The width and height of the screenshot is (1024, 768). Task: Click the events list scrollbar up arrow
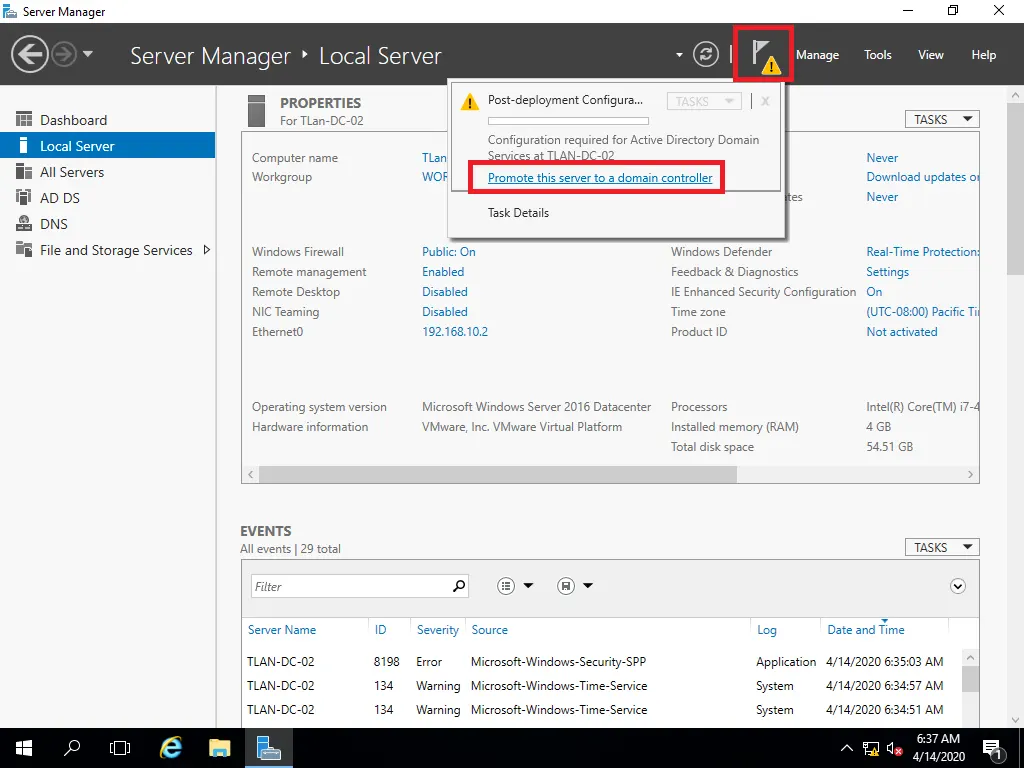(970, 658)
